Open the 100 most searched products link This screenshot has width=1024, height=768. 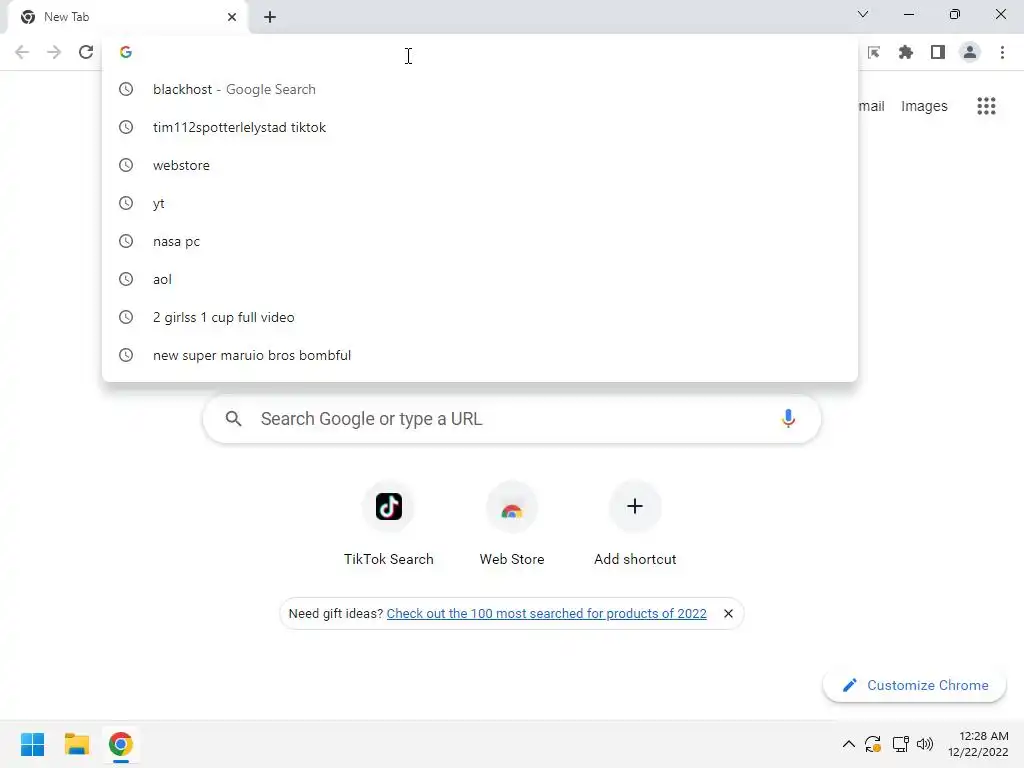(x=547, y=614)
